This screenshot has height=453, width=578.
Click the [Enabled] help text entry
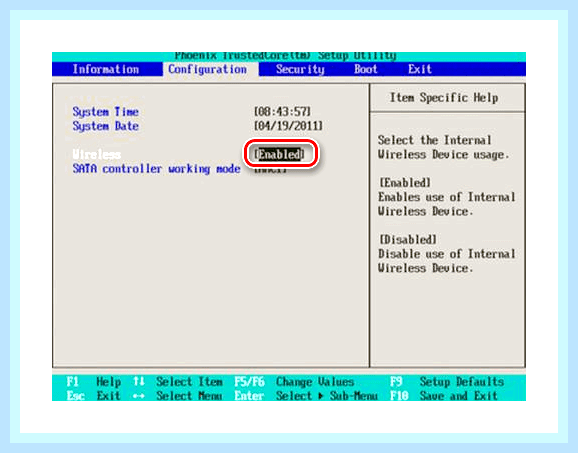point(405,183)
